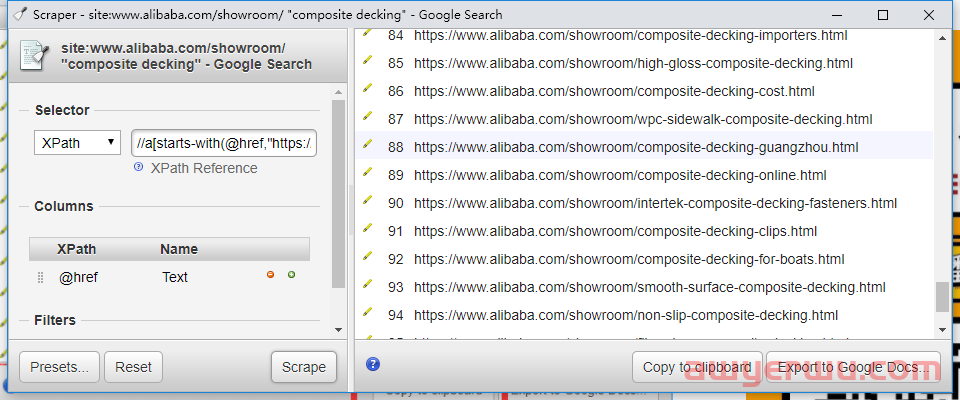Select the composite-decking-cost.html result
The height and width of the screenshot is (400, 960).
point(614,91)
